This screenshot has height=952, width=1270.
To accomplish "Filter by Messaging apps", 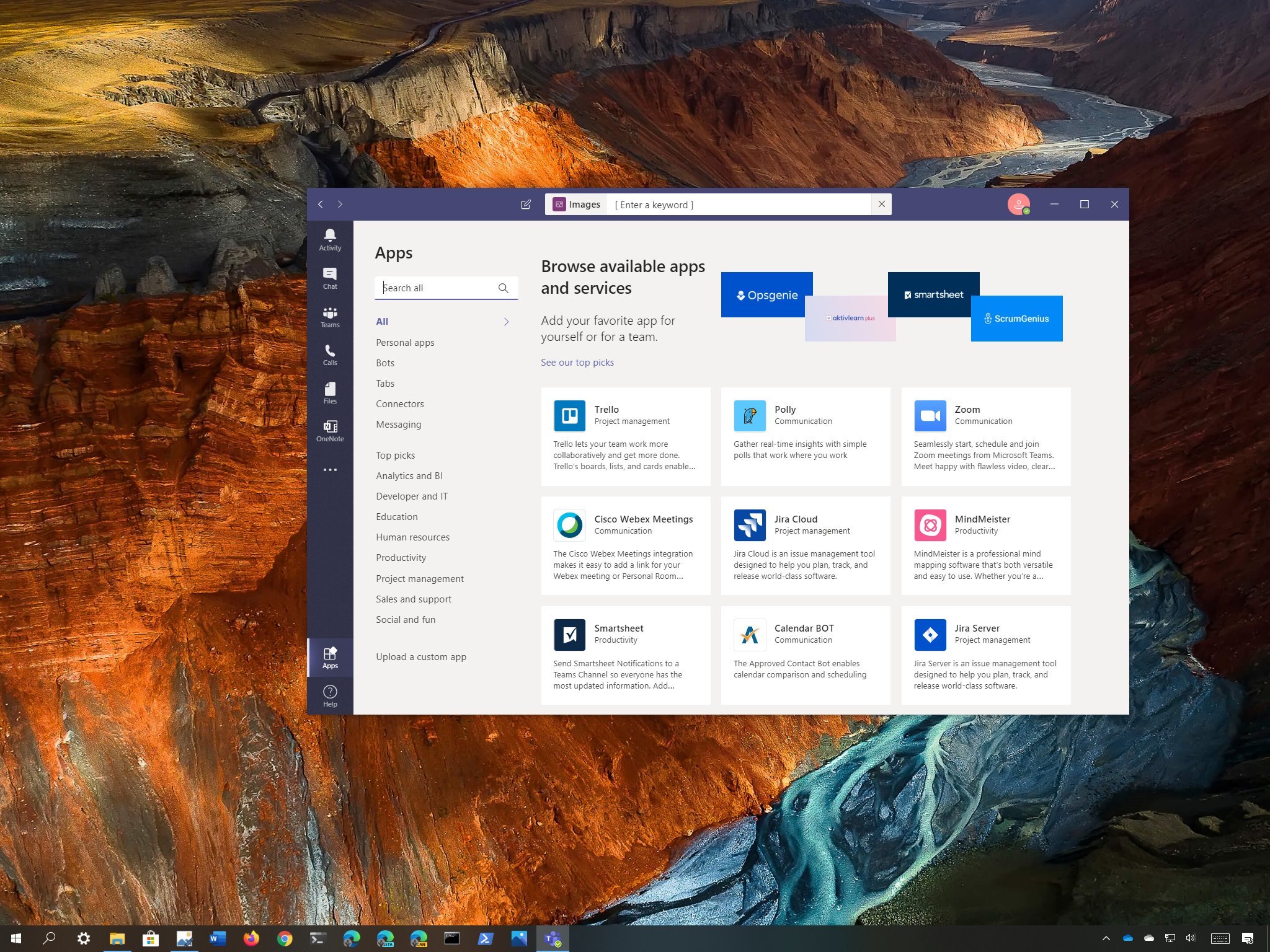I will [398, 425].
